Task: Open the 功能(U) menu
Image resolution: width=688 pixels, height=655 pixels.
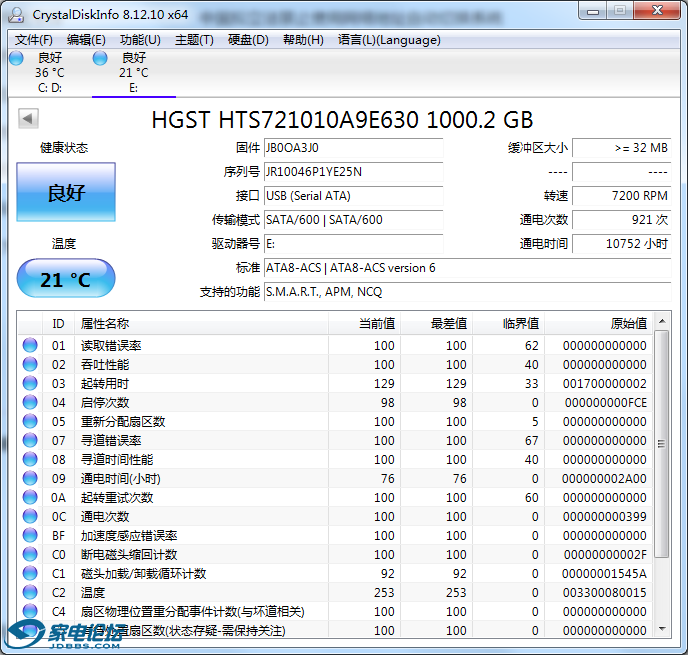Action: 140,40
